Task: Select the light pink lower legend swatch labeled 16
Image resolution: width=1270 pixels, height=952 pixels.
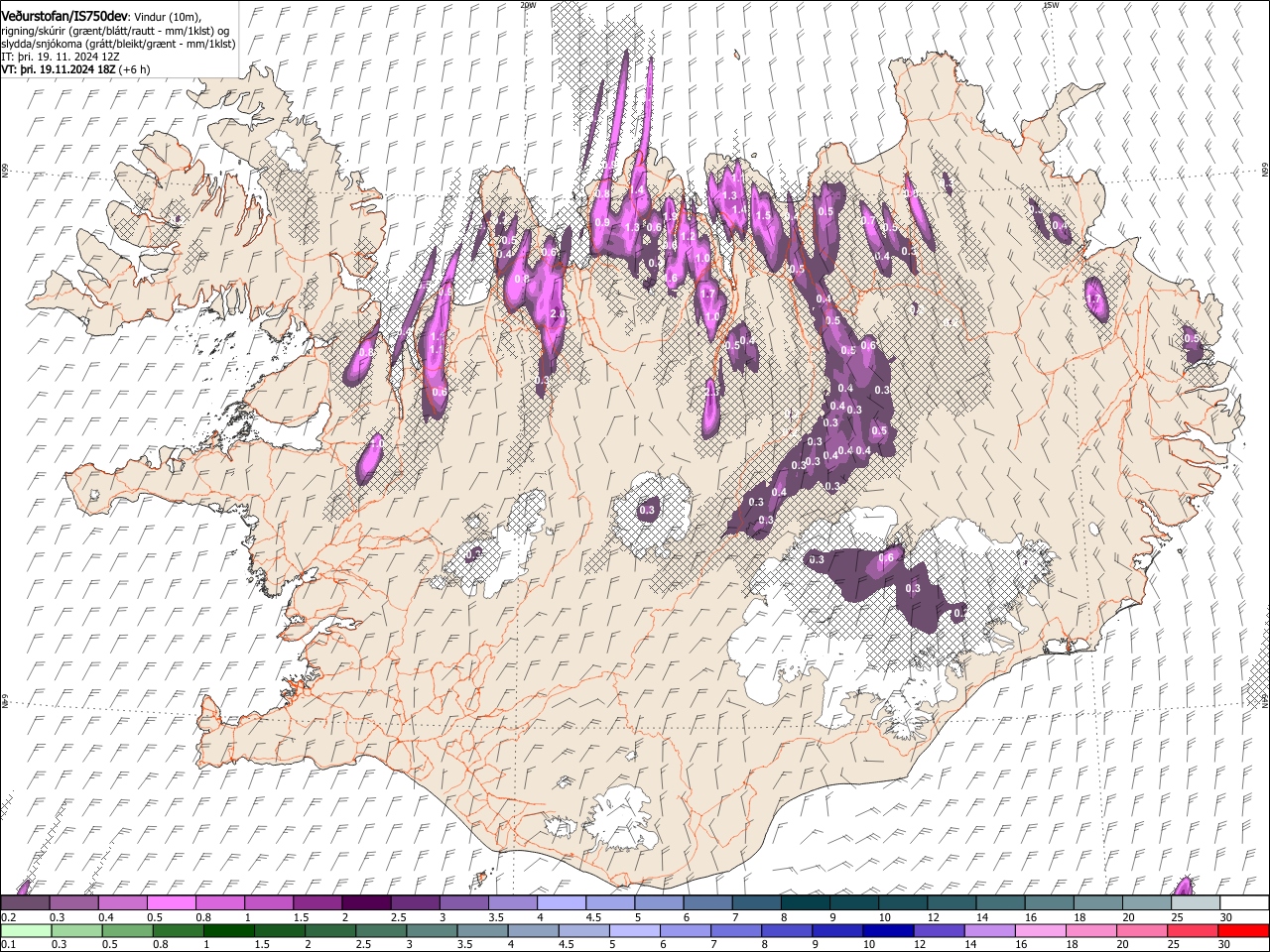Action: tap(1042, 931)
